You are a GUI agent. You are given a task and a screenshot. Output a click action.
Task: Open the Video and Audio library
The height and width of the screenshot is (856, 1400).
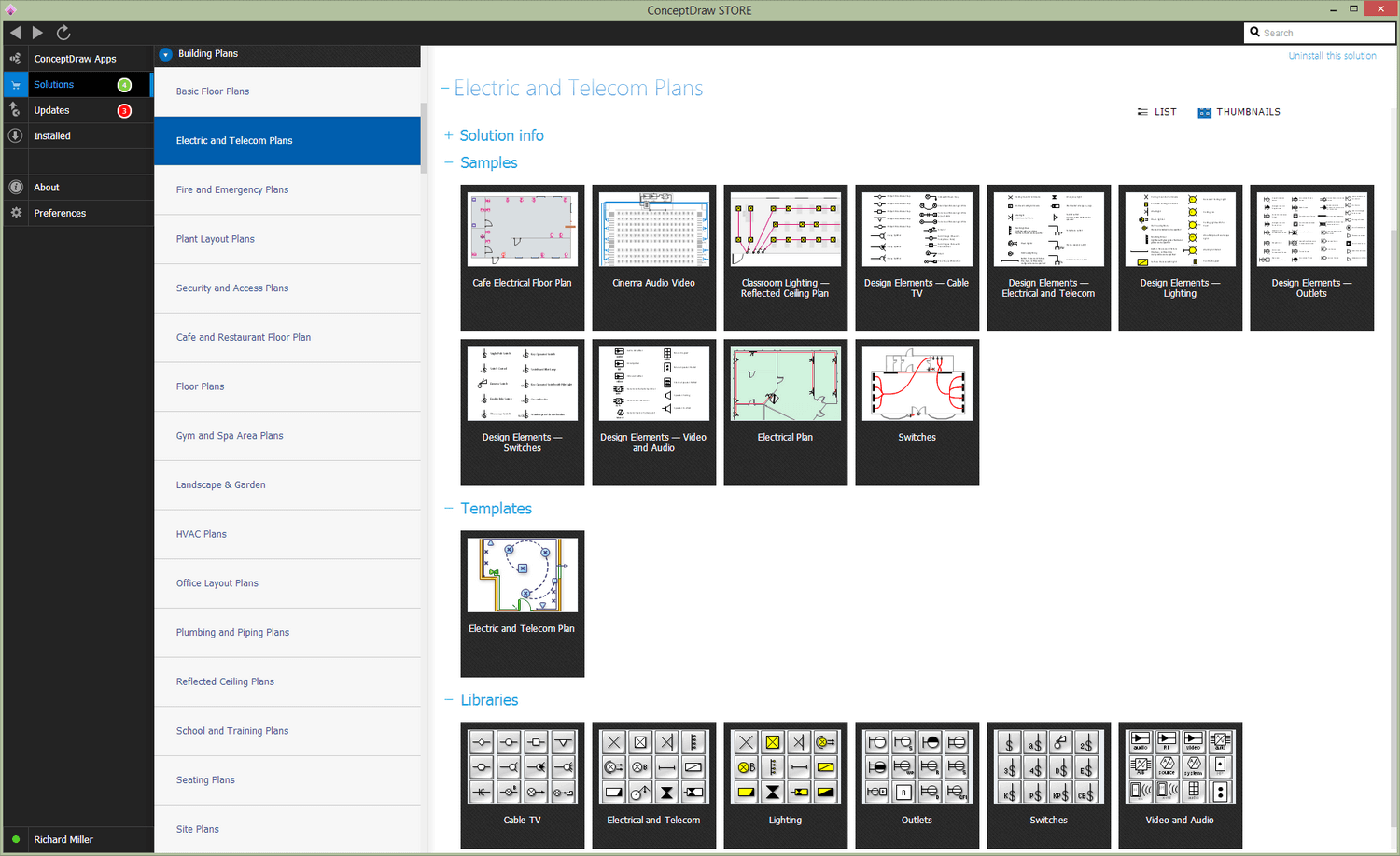(x=1181, y=785)
